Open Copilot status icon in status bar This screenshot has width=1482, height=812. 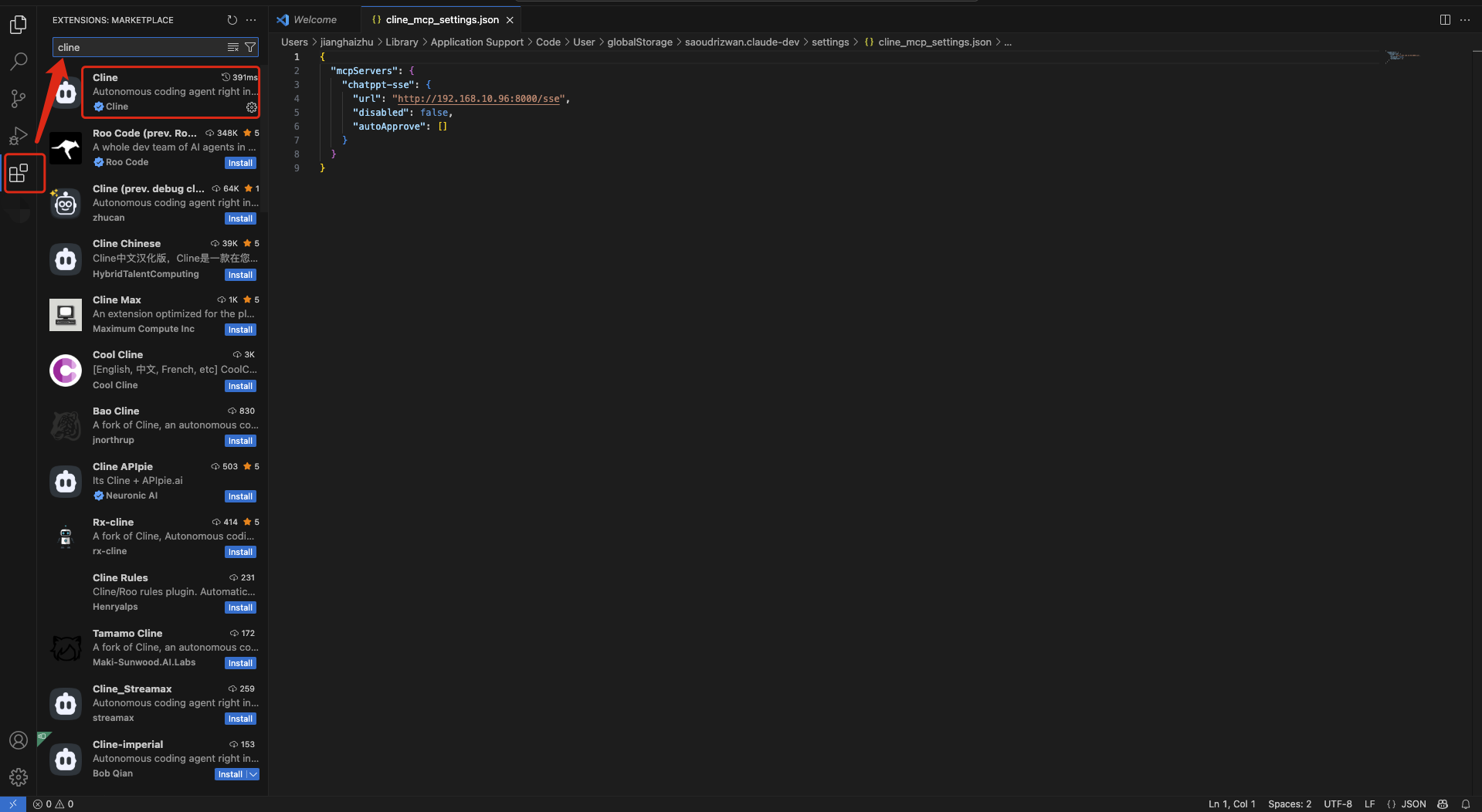coord(1443,804)
